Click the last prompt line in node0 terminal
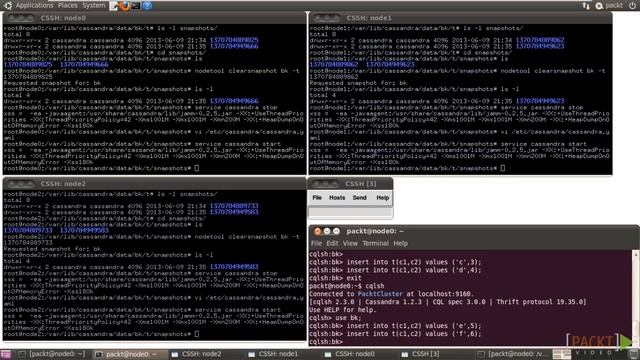Screen dimensions: 640x360 (101, 168)
